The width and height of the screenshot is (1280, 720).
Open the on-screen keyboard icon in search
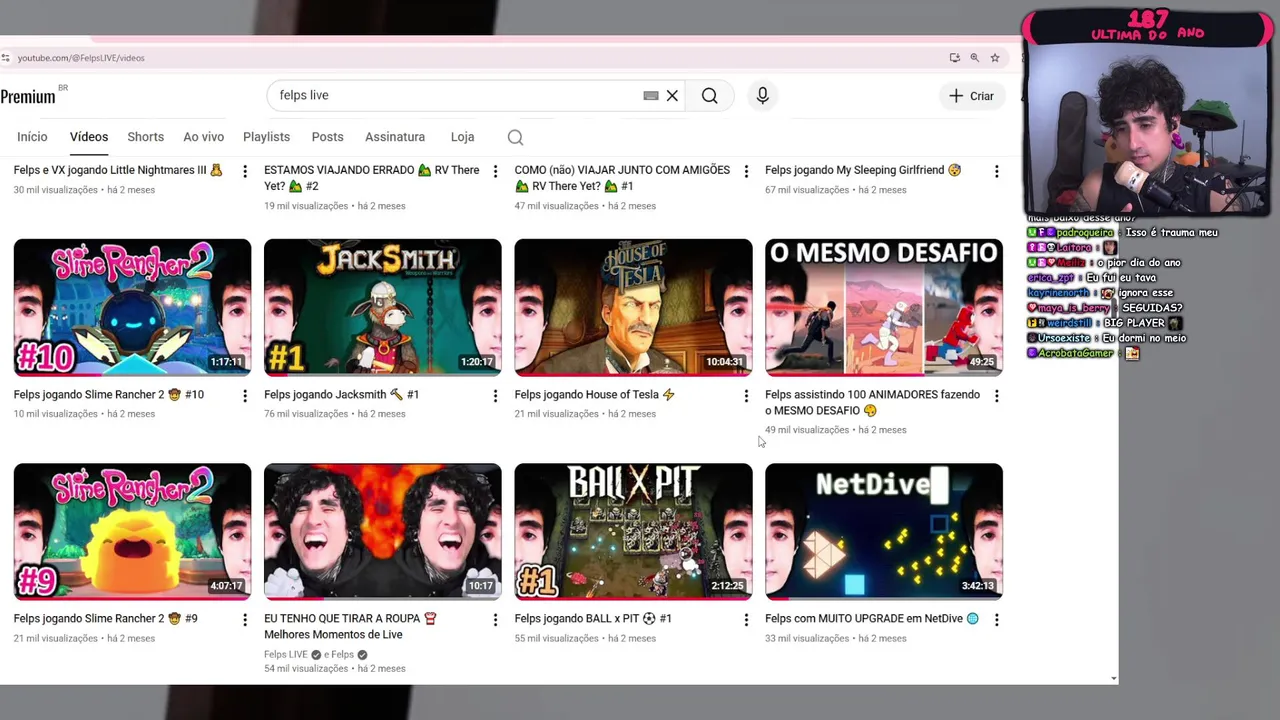coord(651,95)
